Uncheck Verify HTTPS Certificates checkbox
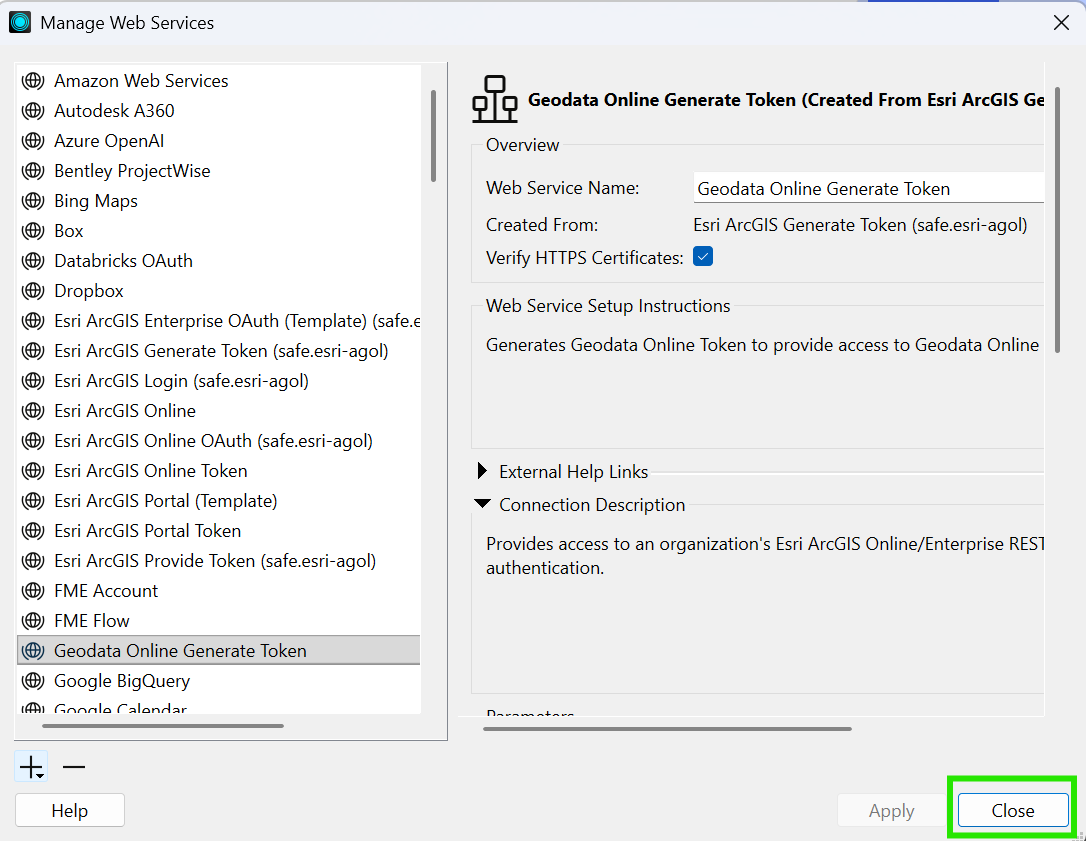The width and height of the screenshot is (1086, 841). click(x=703, y=257)
